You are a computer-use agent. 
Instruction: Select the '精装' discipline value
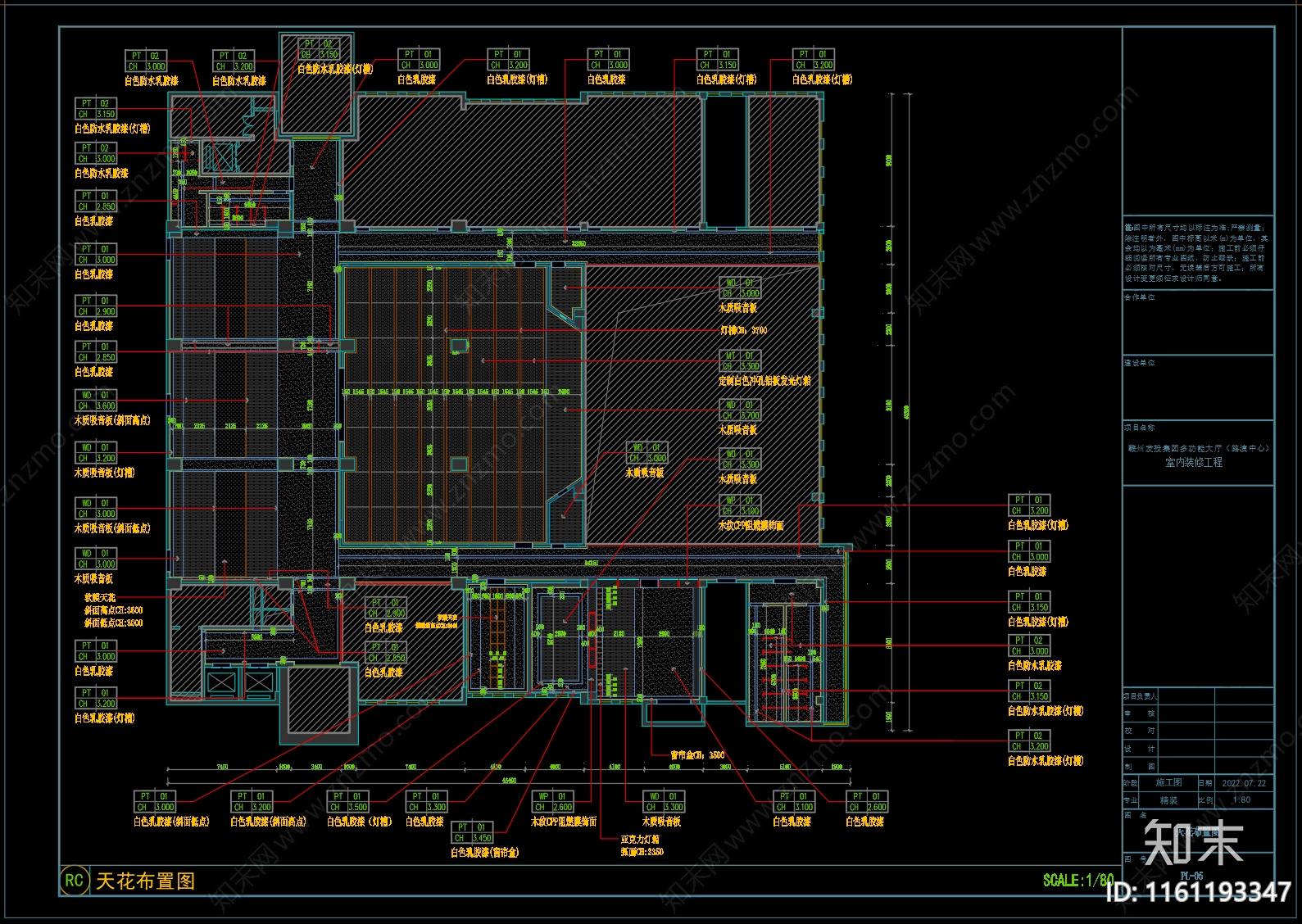[1168, 800]
